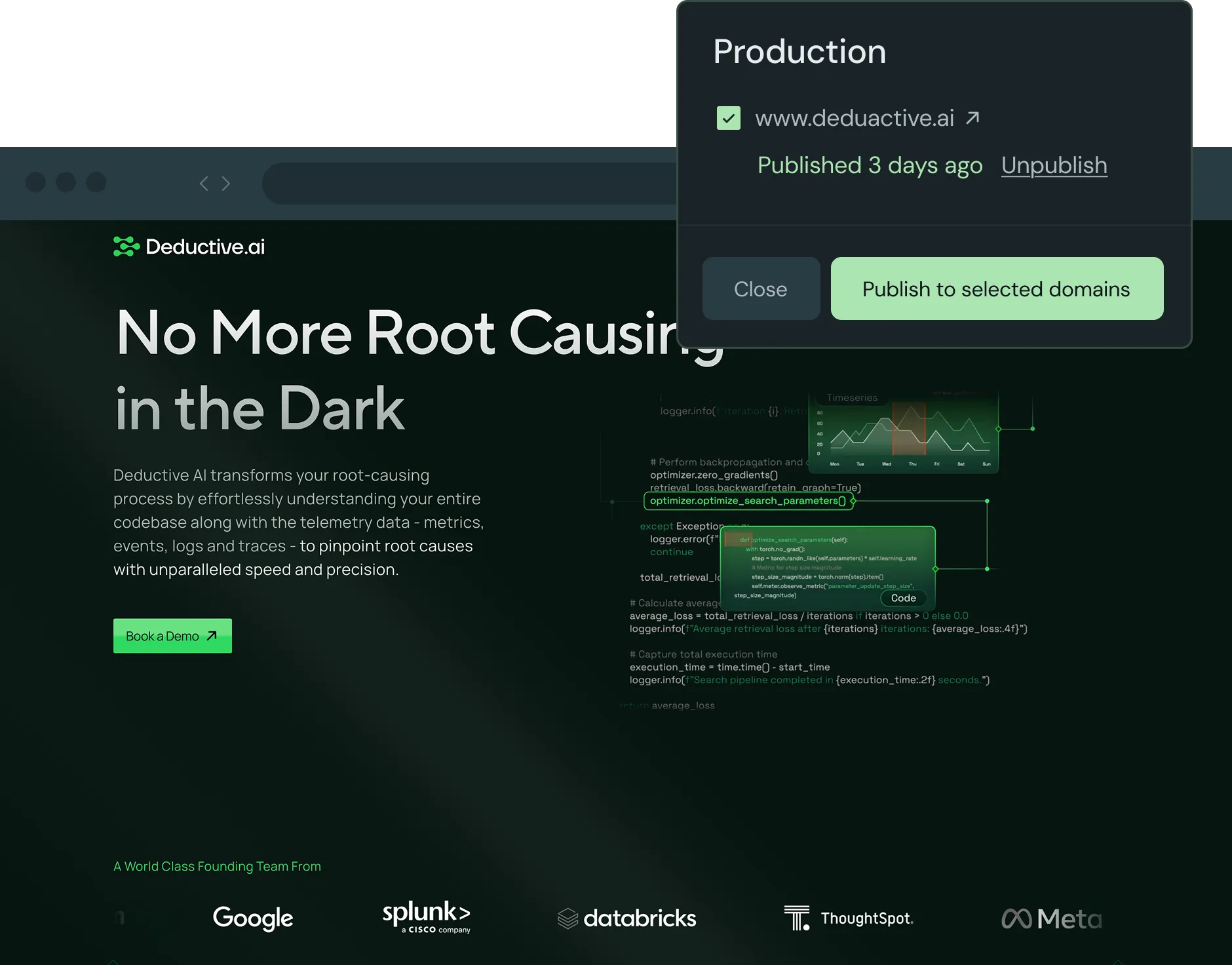Click the Splunk logo
Image resolution: width=1232 pixels, height=965 pixels.
tap(427, 916)
